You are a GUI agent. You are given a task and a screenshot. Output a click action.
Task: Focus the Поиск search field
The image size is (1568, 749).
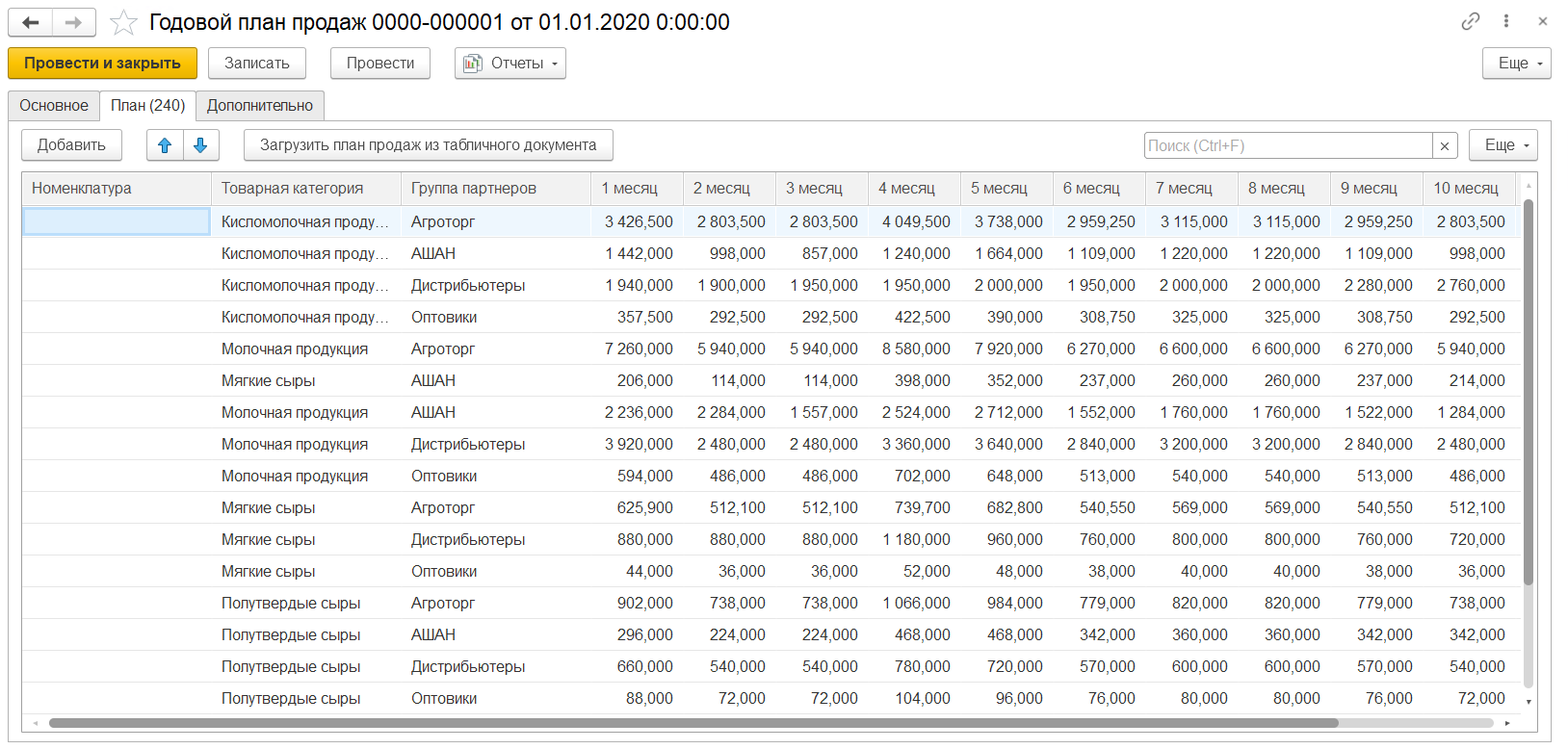tap(1288, 145)
